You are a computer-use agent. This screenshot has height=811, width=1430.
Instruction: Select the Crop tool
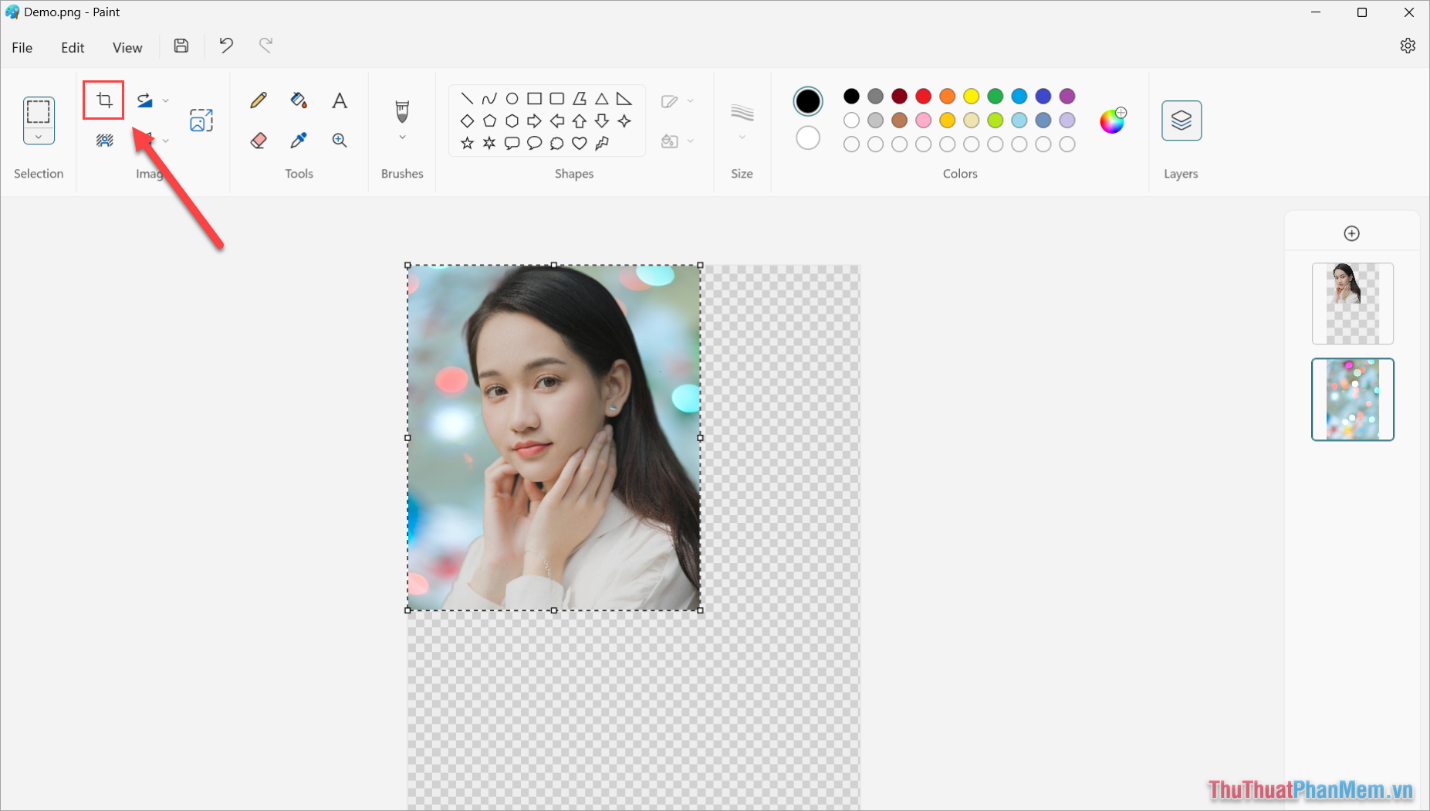pyautogui.click(x=103, y=100)
